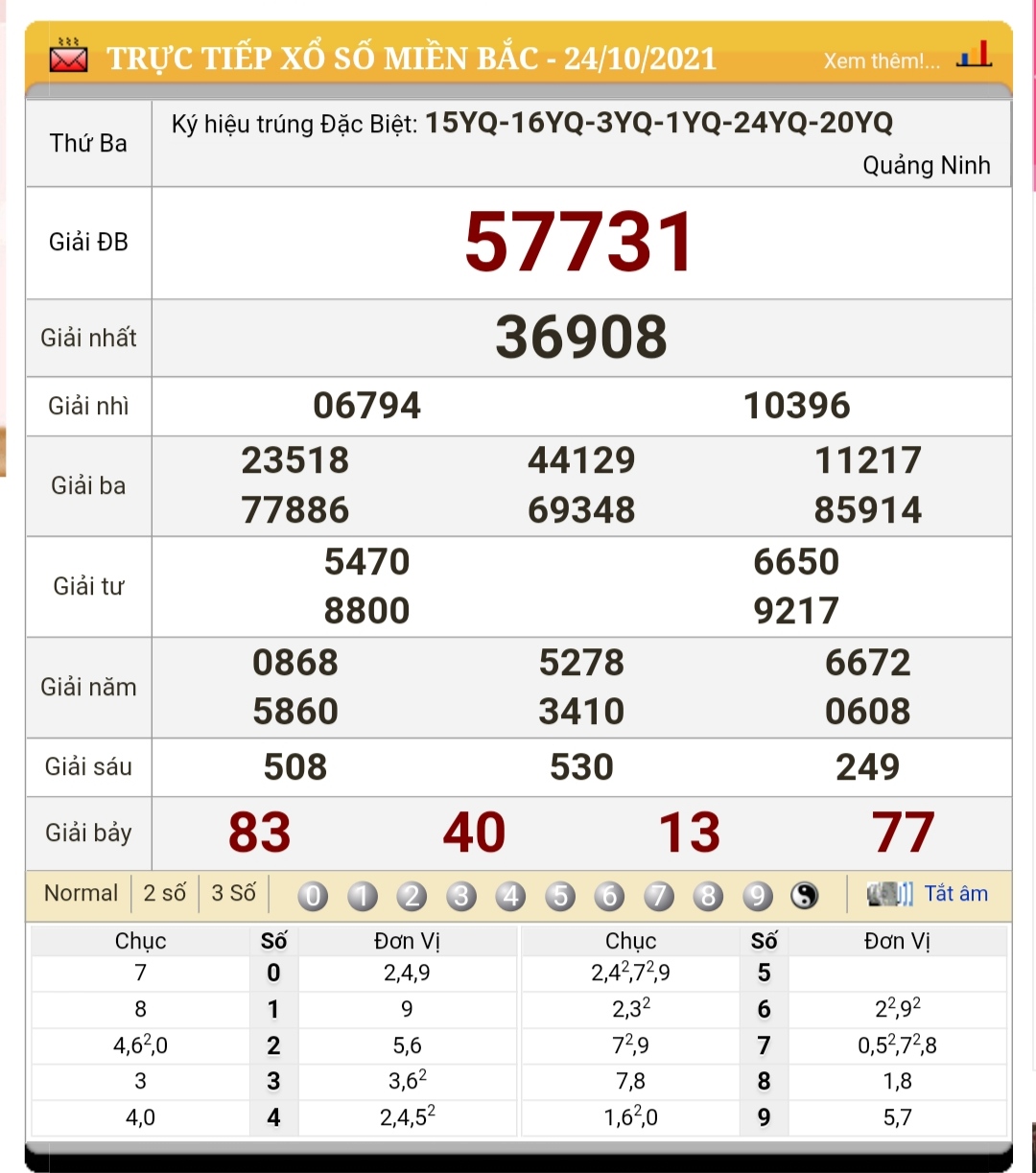Open the Xem thêm link

click(882, 61)
